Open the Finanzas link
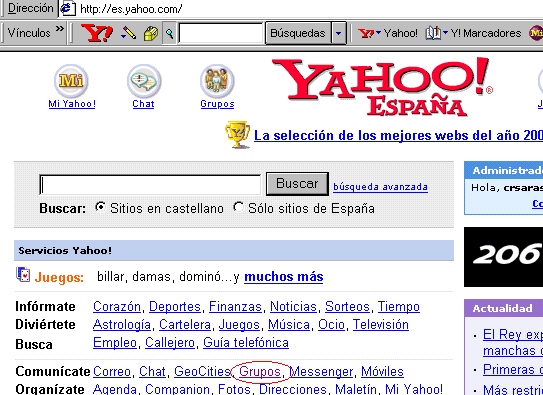Screen dimensions: 543x395 click(235, 307)
